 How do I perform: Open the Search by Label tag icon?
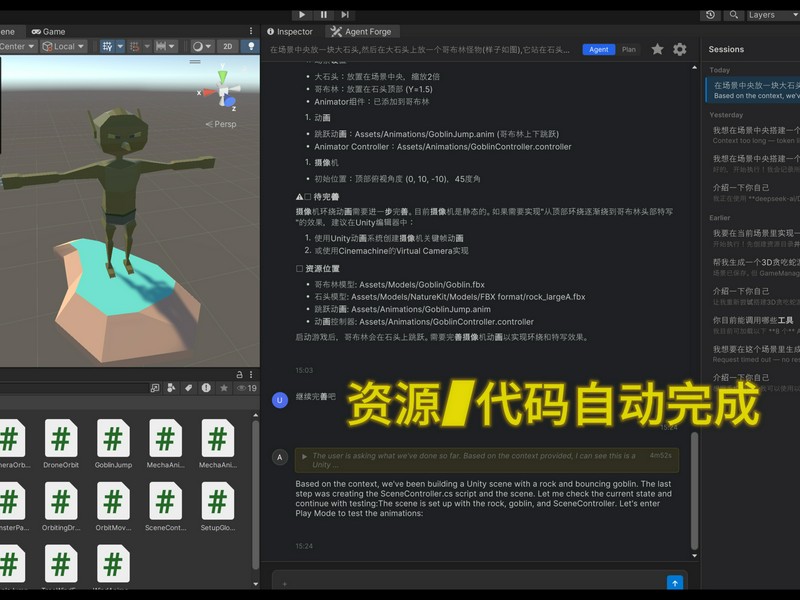point(189,388)
